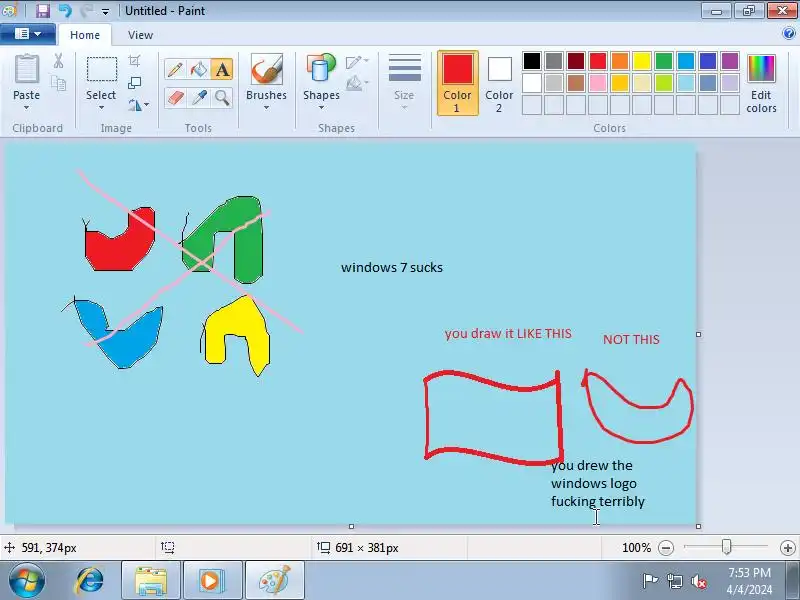Image resolution: width=800 pixels, height=600 pixels.
Task: Click zoom out minus button
Action: tap(666, 548)
